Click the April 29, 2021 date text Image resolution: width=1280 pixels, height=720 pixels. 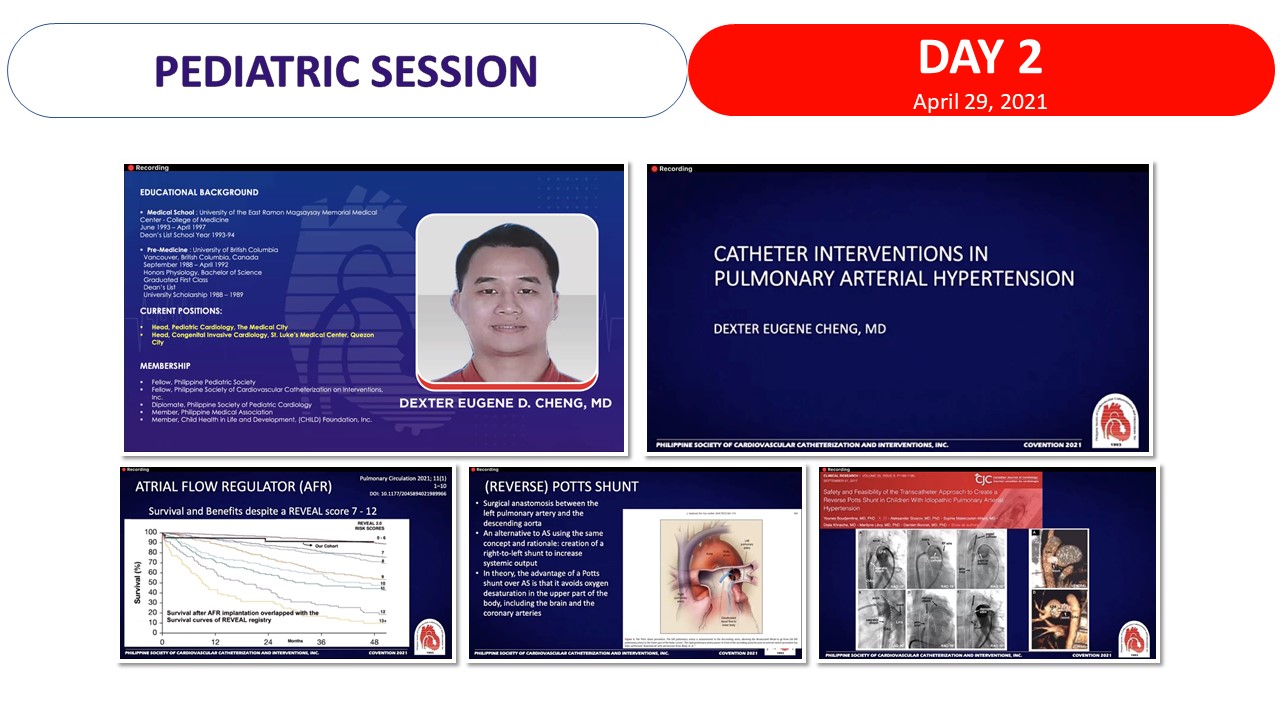point(979,101)
